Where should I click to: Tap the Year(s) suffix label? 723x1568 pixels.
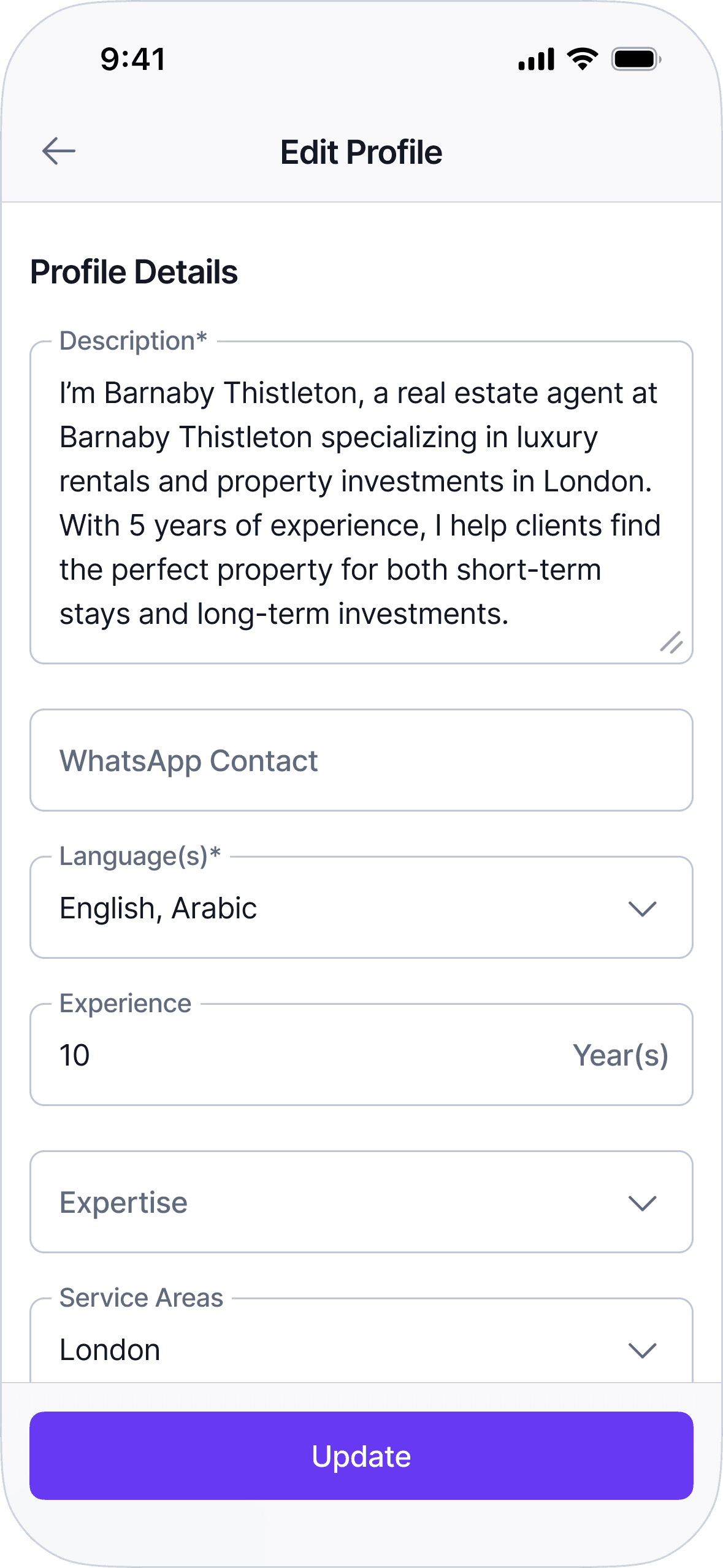(621, 1056)
